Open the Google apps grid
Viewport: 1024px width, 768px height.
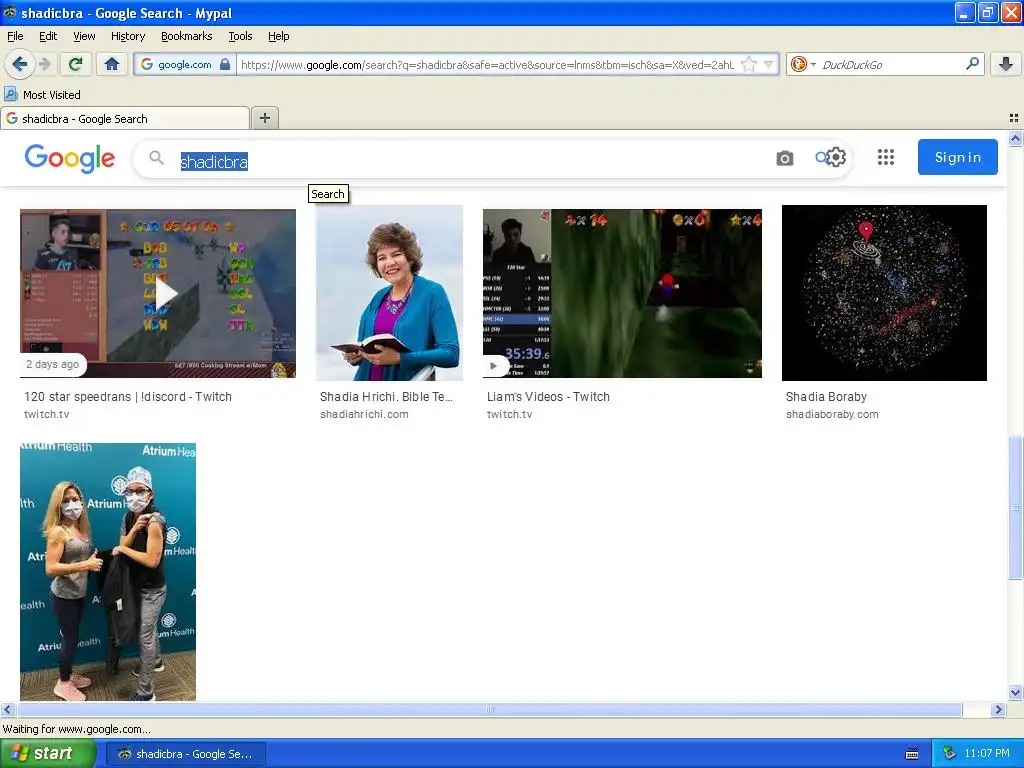click(x=886, y=157)
